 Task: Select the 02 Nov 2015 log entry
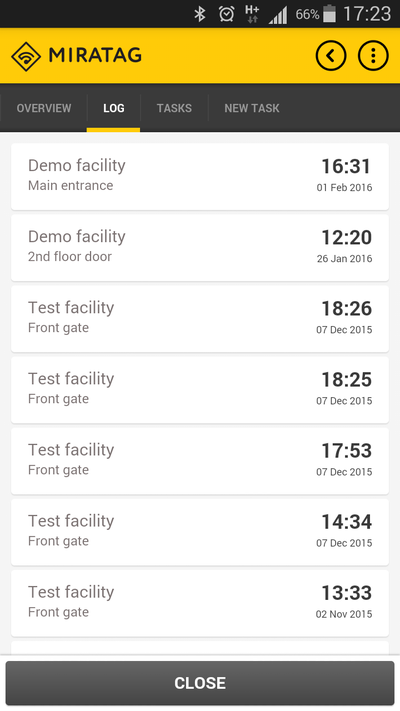click(x=200, y=604)
